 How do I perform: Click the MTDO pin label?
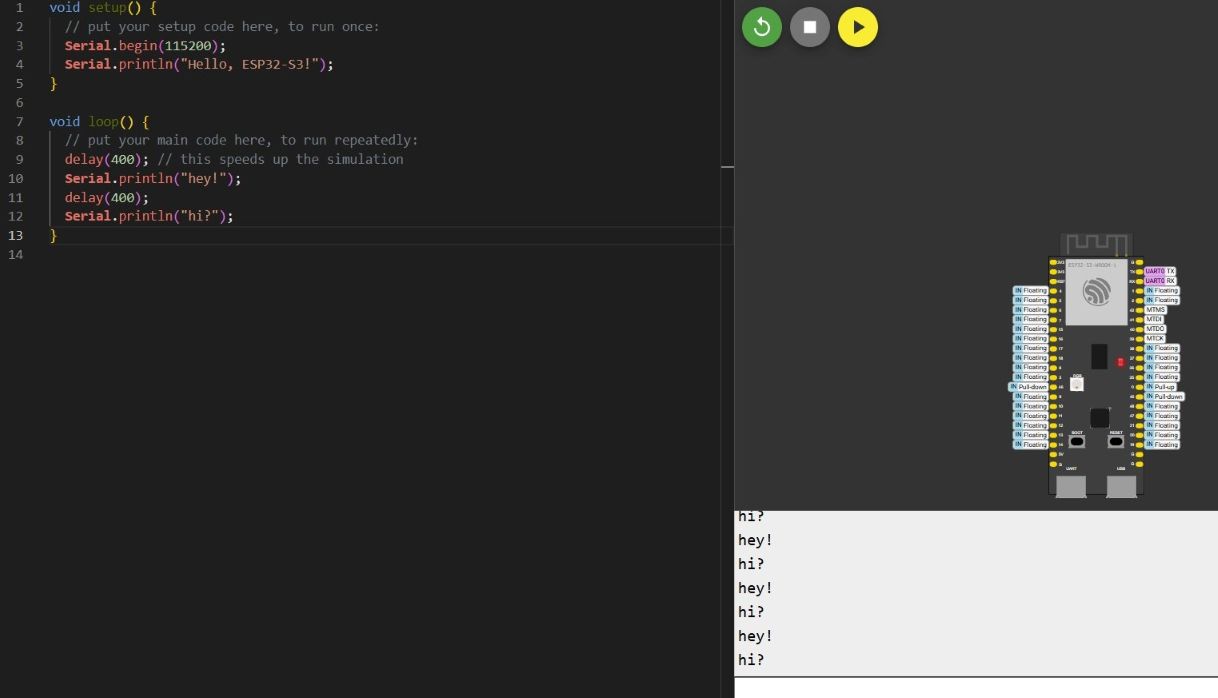tap(1155, 329)
